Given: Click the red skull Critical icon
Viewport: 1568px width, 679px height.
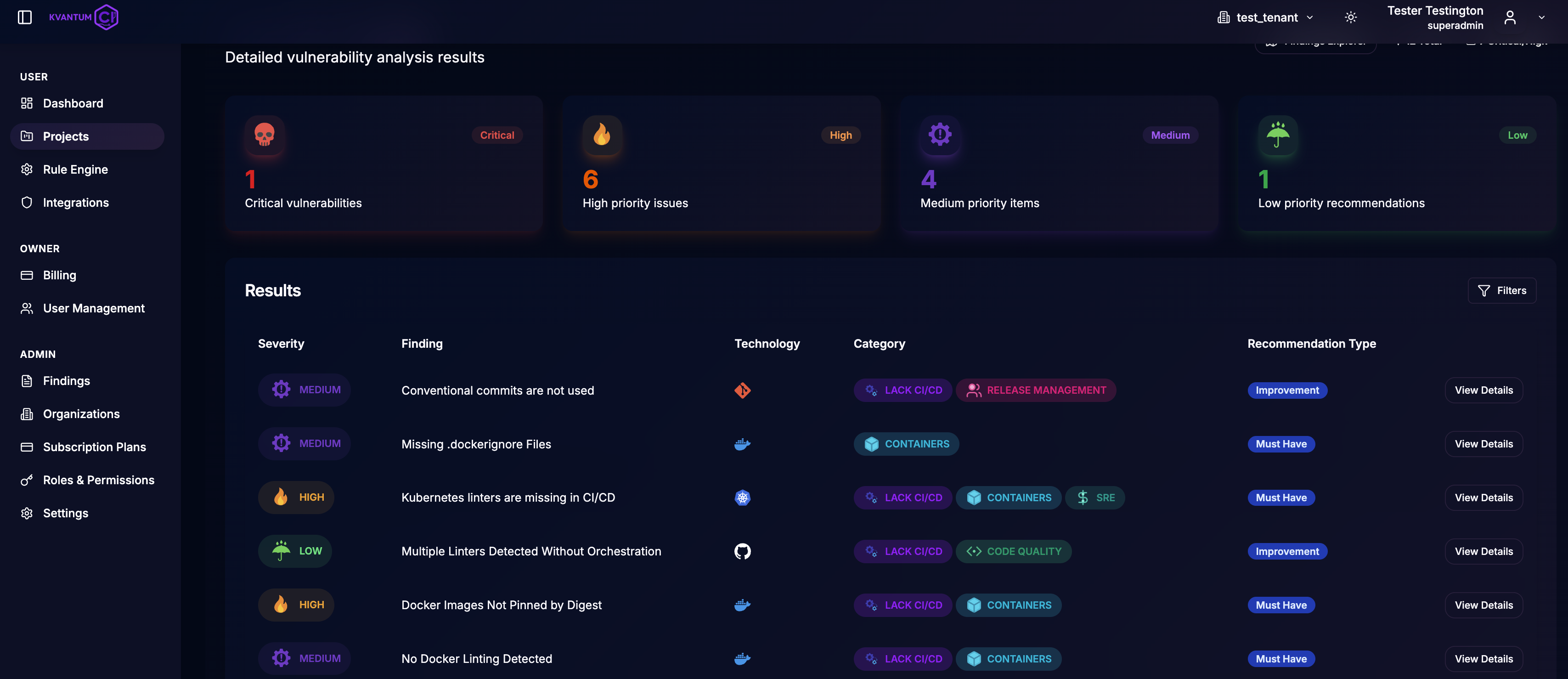Looking at the screenshot, I should pyautogui.click(x=264, y=135).
